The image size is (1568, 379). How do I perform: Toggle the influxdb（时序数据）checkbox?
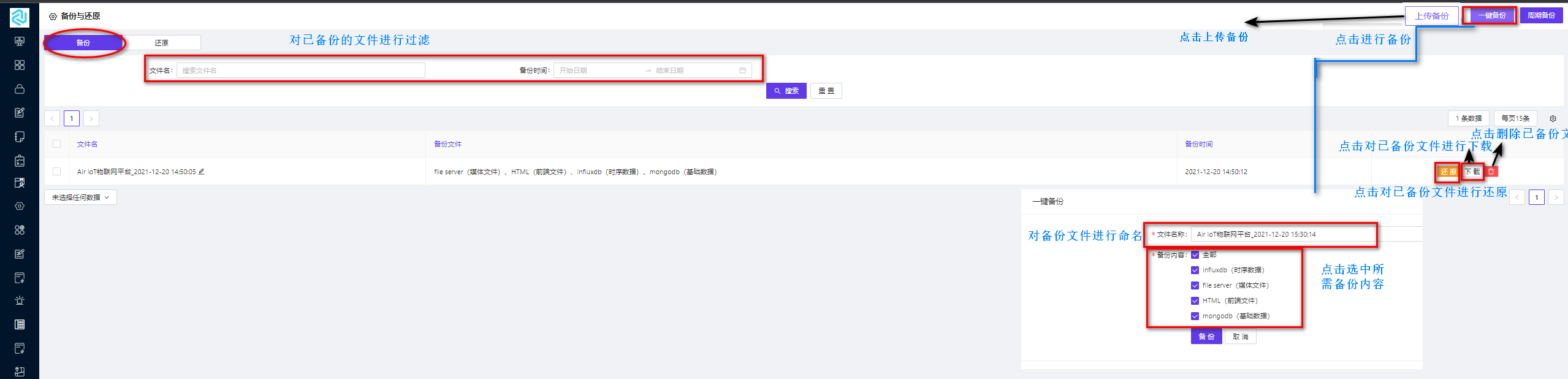[1195, 270]
